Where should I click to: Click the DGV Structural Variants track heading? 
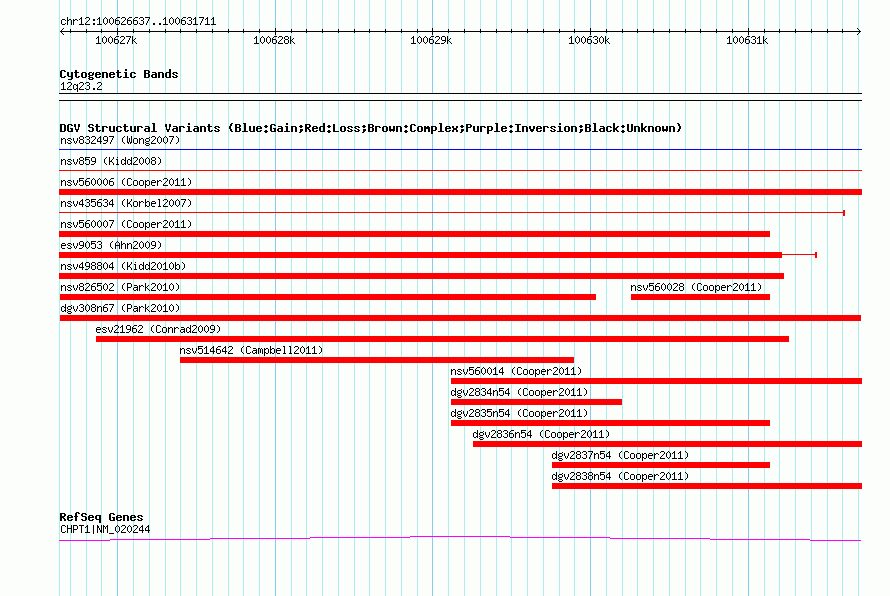tap(371, 128)
